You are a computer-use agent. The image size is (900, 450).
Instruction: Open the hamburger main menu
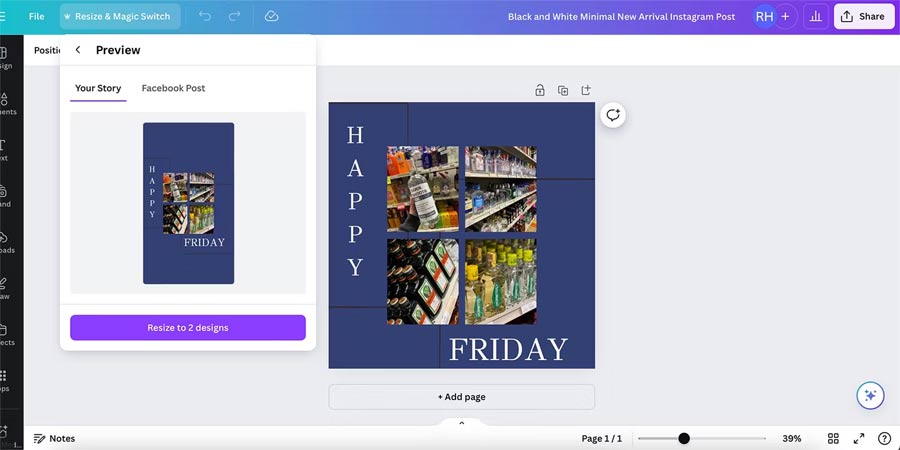[x=3, y=17]
